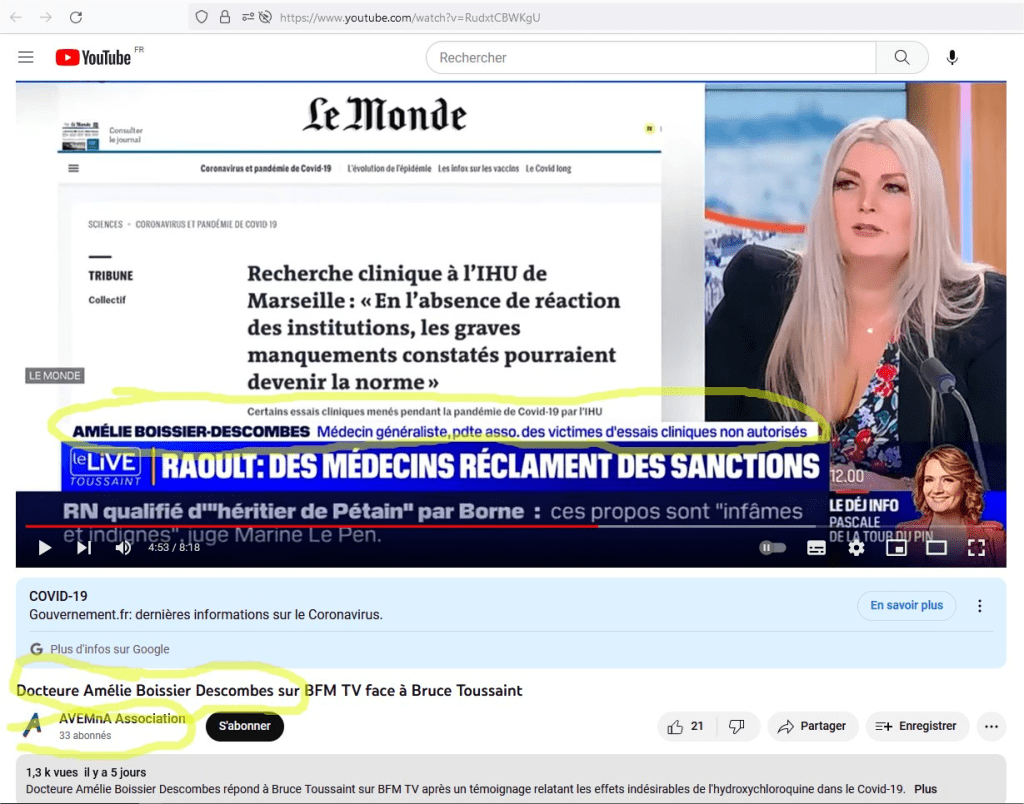The image size is (1024, 804).
Task: Click the YouTube logo to go home
Action: point(94,58)
